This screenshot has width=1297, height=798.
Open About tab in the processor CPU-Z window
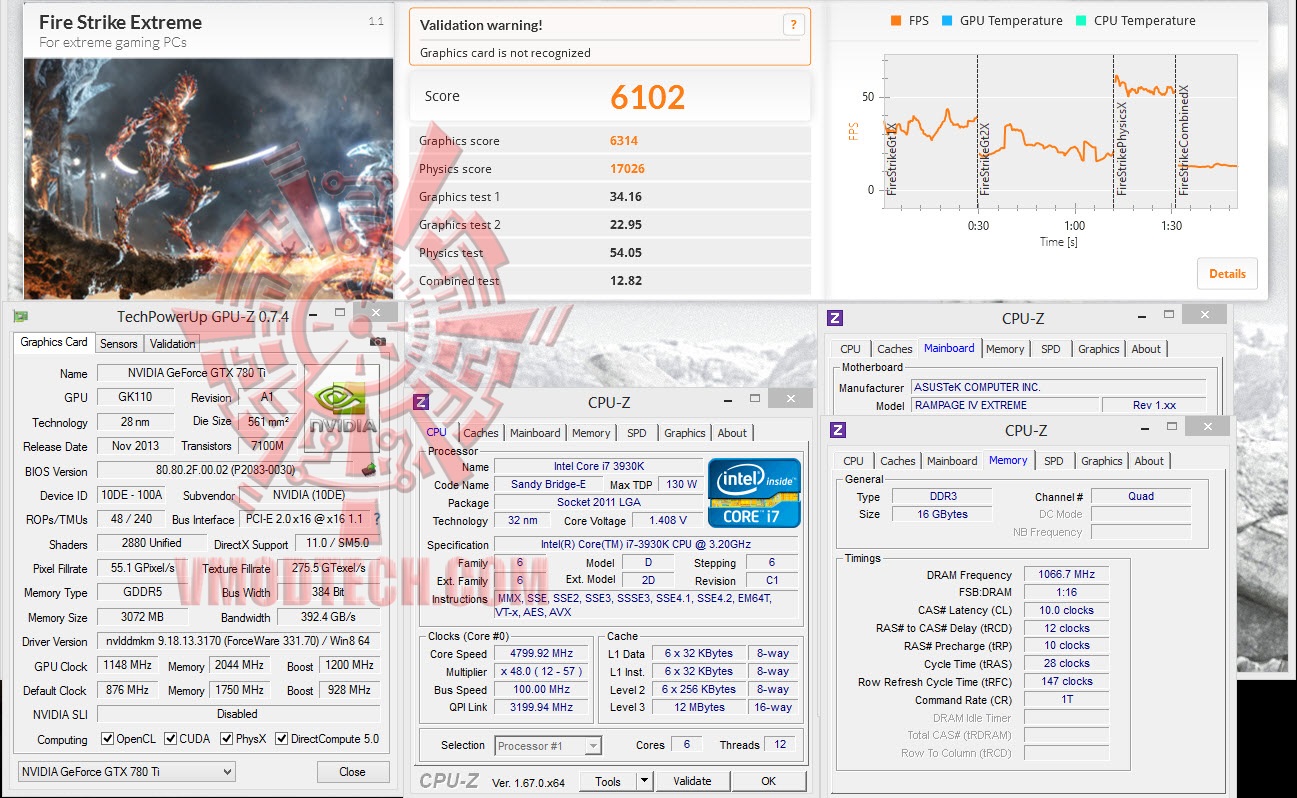pyautogui.click(x=732, y=433)
